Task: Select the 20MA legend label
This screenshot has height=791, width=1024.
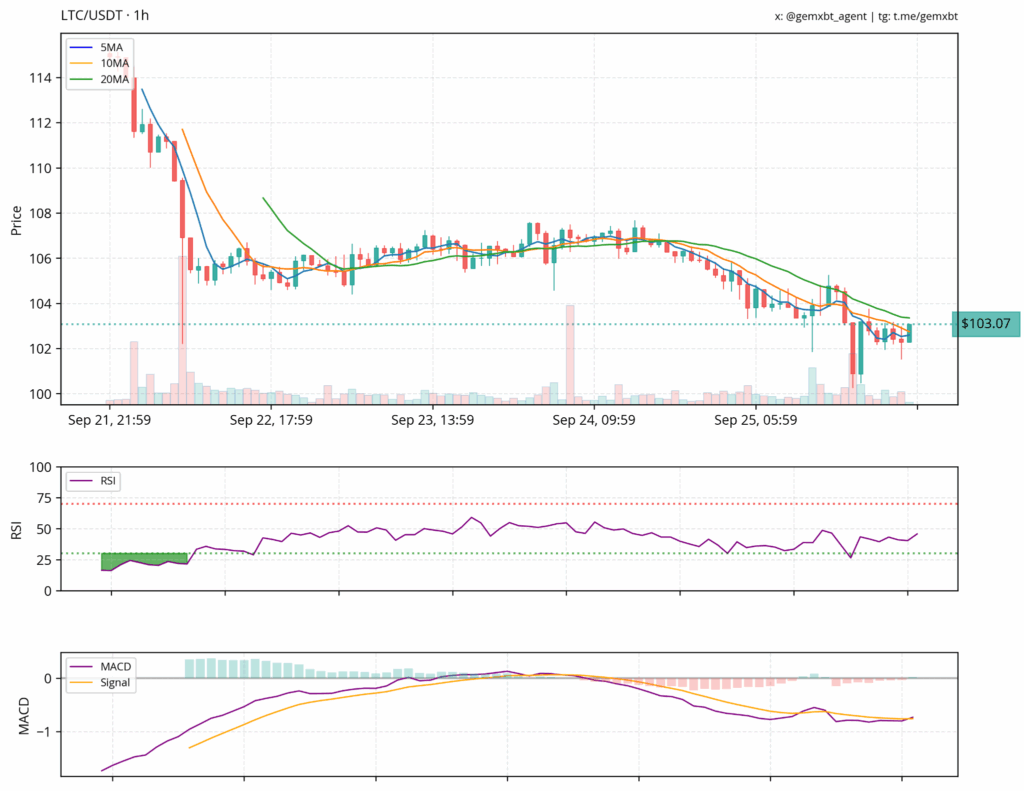Action: [114, 80]
